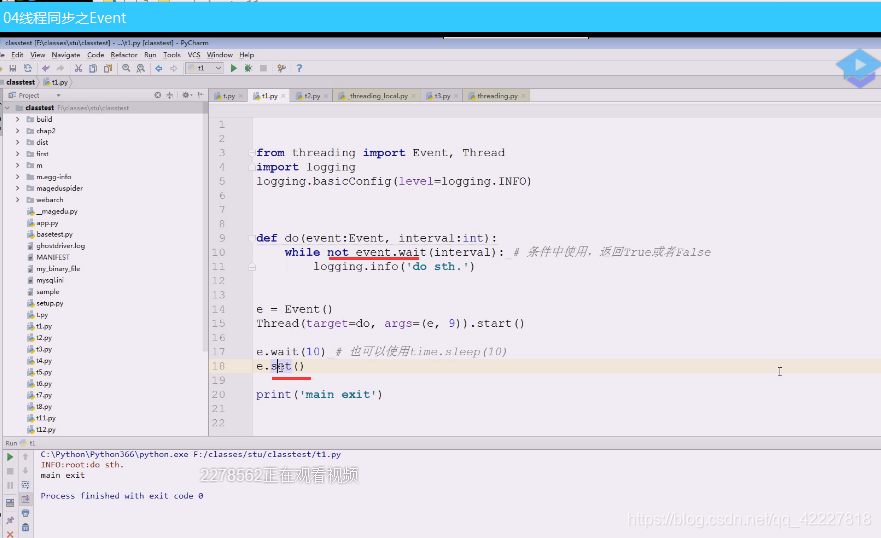Pause output in the Run panel
The height and width of the screenshot is (538, 881).
10,485
